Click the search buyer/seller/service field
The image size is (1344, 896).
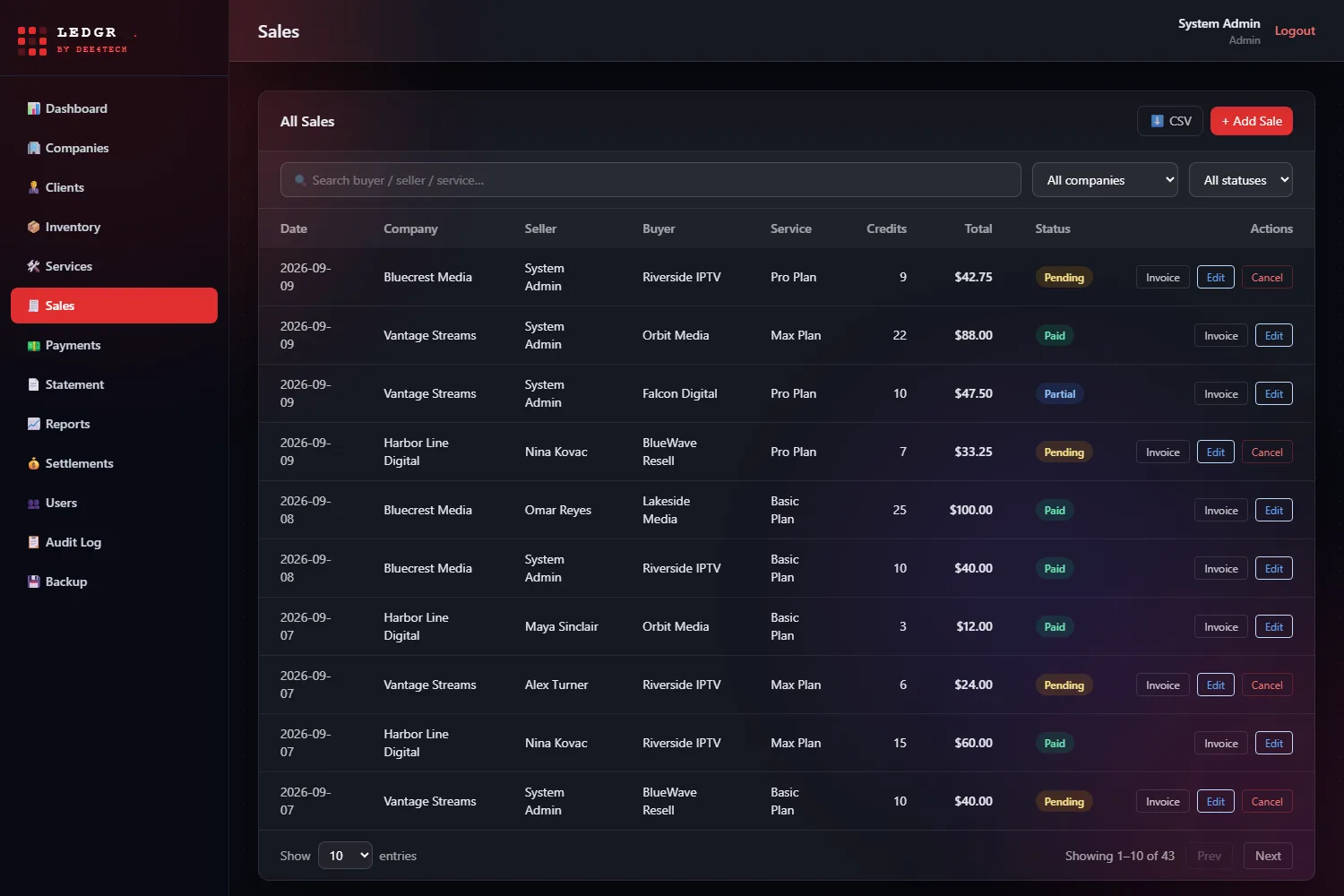[x=650, y=180]
